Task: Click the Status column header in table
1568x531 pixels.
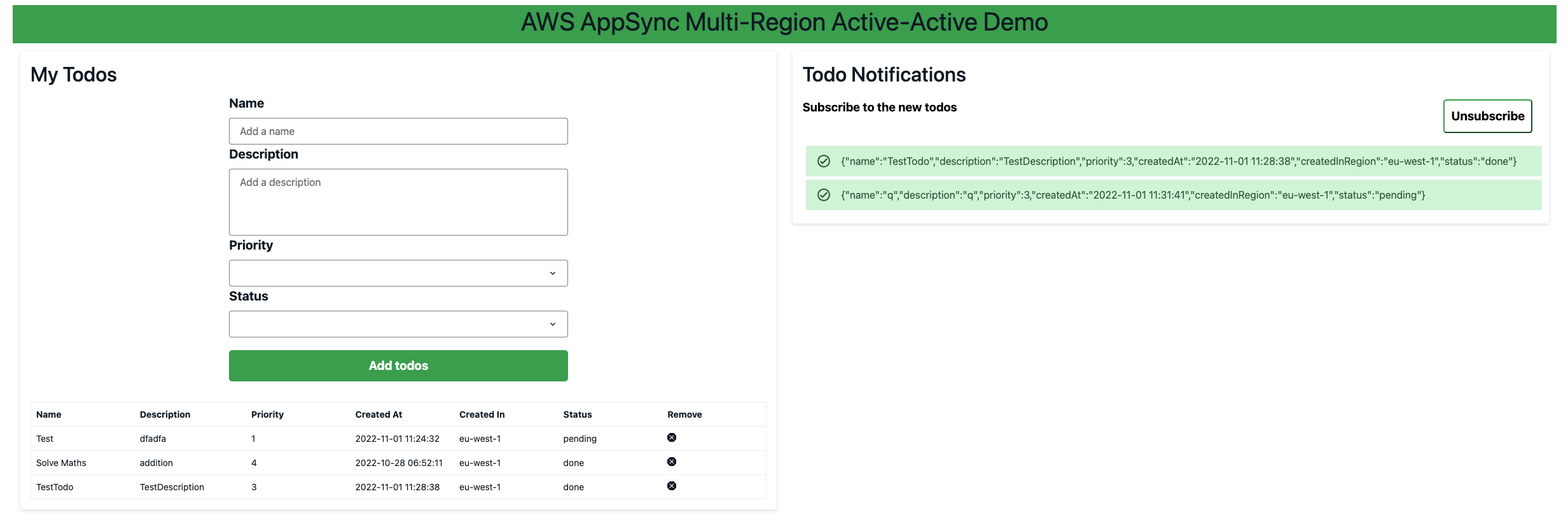Action: click(x=577, y=414)
